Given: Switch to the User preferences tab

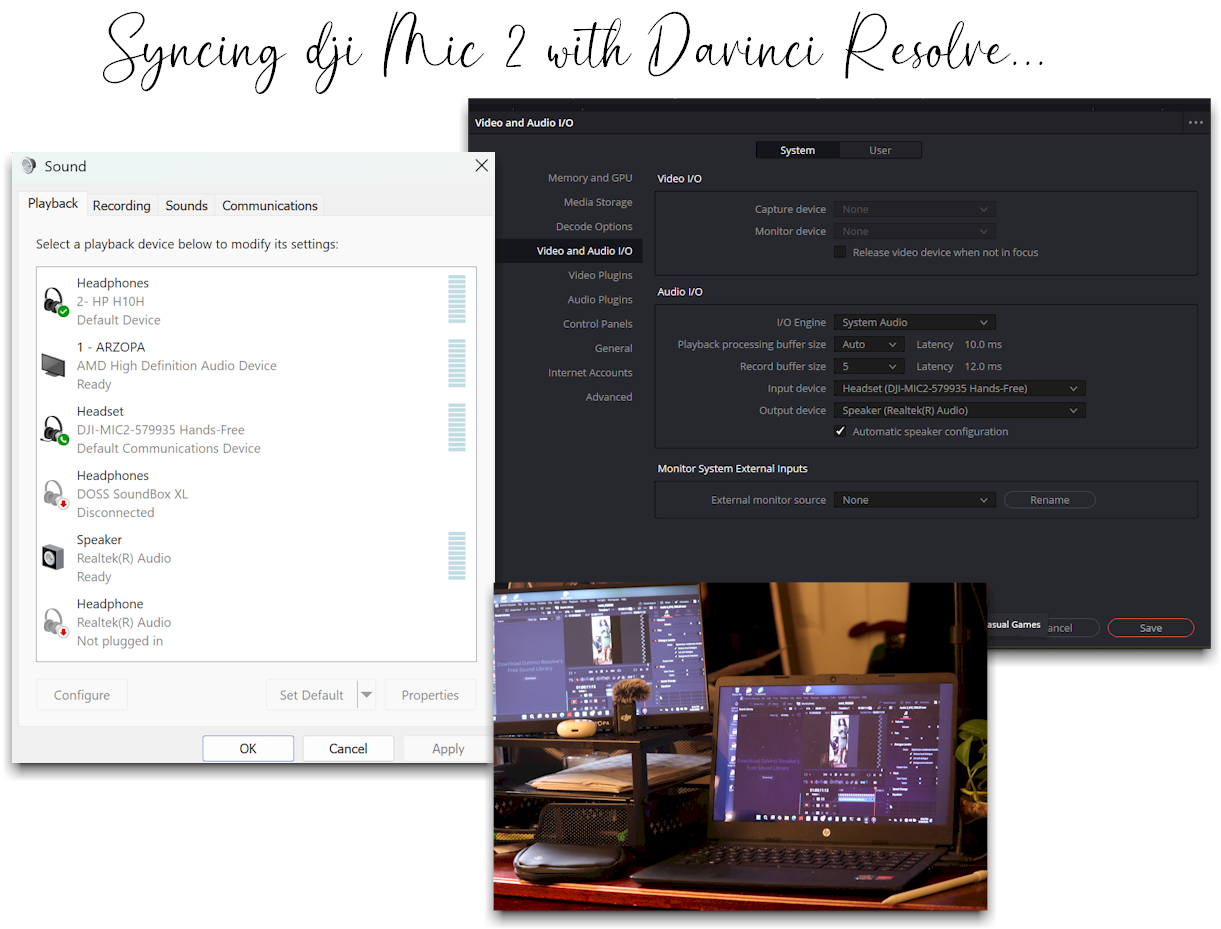Looking at the screenshot, I should 880,150.
